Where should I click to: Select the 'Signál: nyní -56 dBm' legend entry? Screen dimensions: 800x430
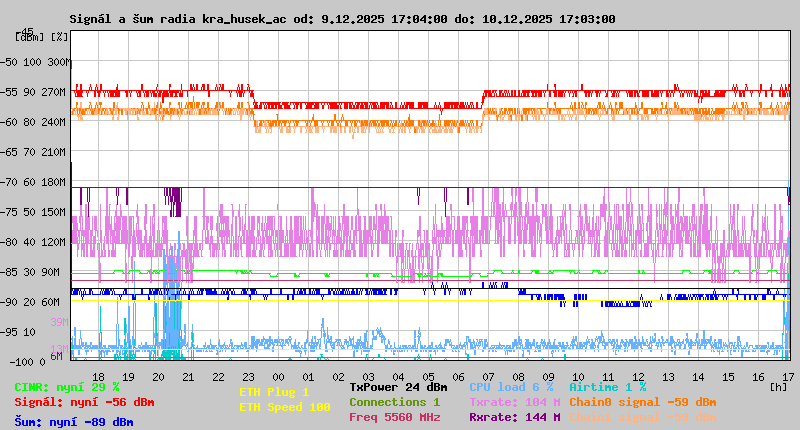[x=84, y=402]
